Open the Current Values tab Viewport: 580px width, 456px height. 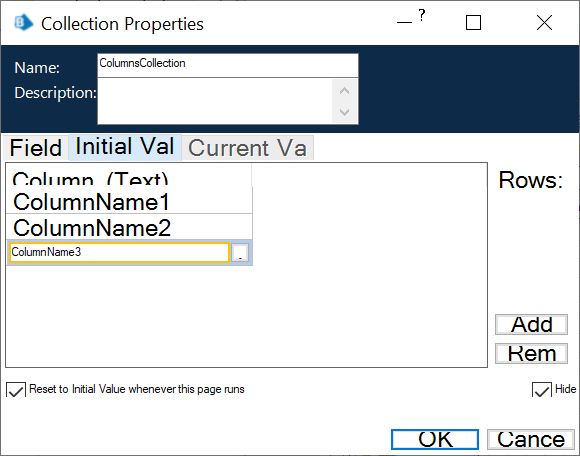[x=247, y=148]
